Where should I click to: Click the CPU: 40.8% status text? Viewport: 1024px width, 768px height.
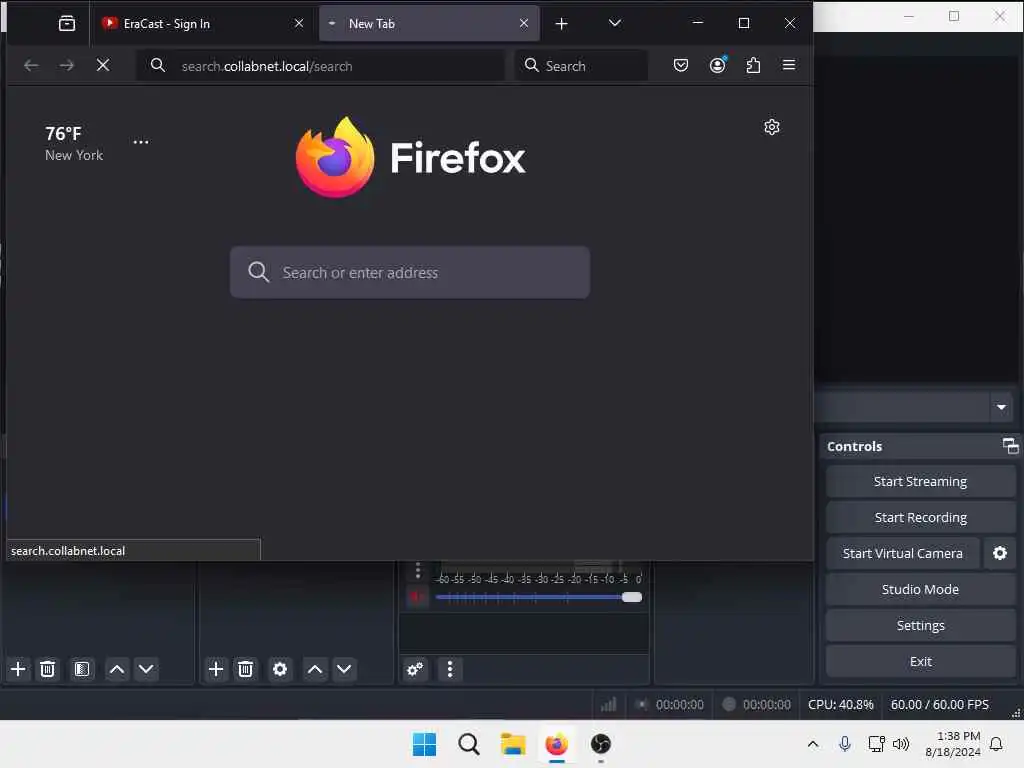pyautogui.click(x=840, y=704)
